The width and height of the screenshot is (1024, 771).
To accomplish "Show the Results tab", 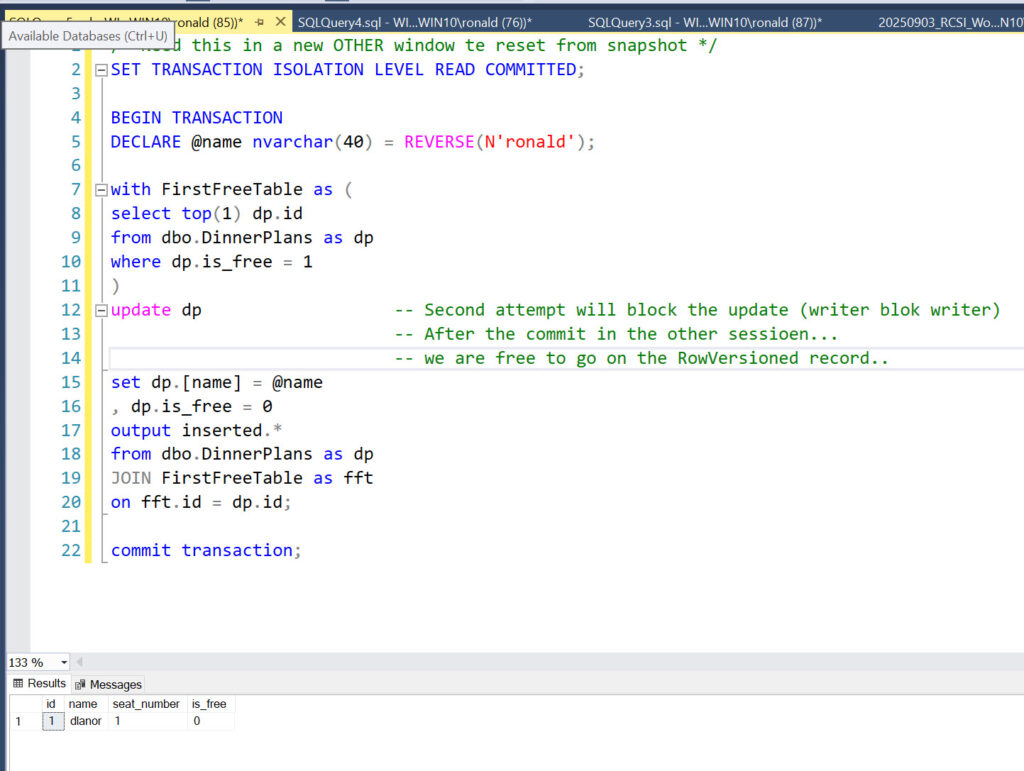I will 39,684.
